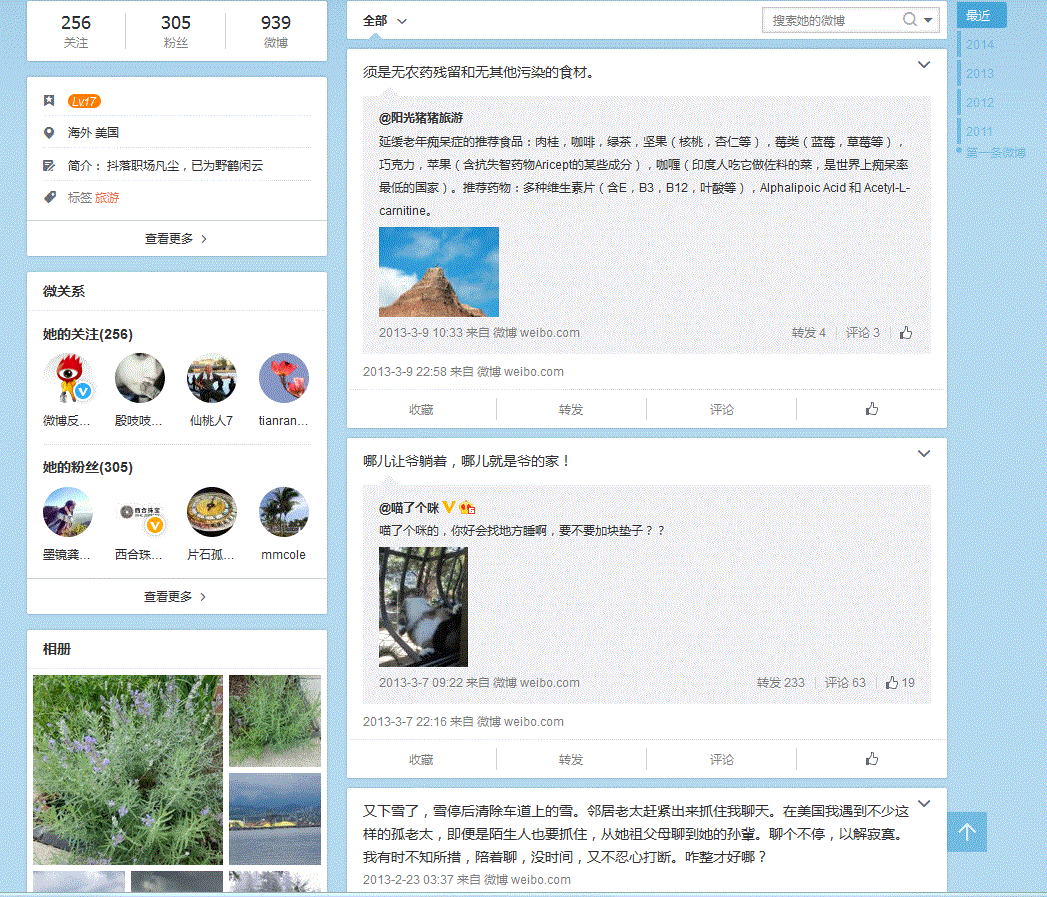Select 2013 in the timeline navigation
The image size is (1047, 897).
tap(980, 73)
